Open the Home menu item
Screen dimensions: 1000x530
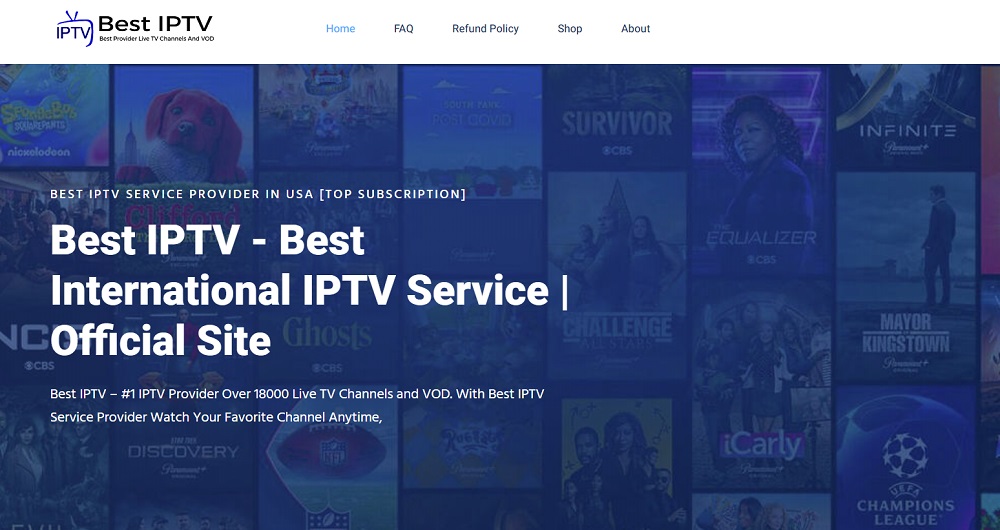click(x=341, y=29)
